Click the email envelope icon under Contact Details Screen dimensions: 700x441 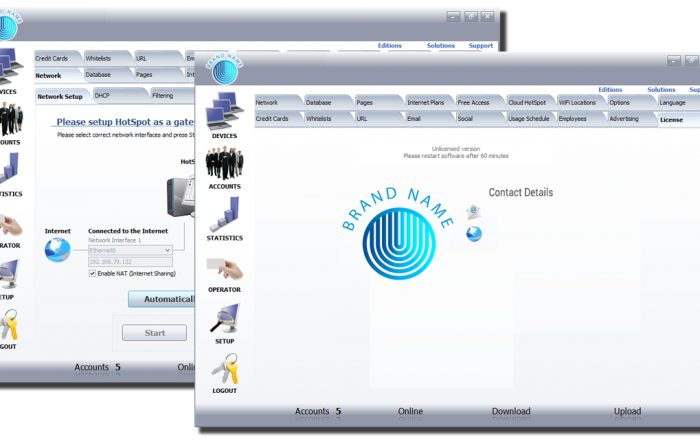[x=474, y=212]
